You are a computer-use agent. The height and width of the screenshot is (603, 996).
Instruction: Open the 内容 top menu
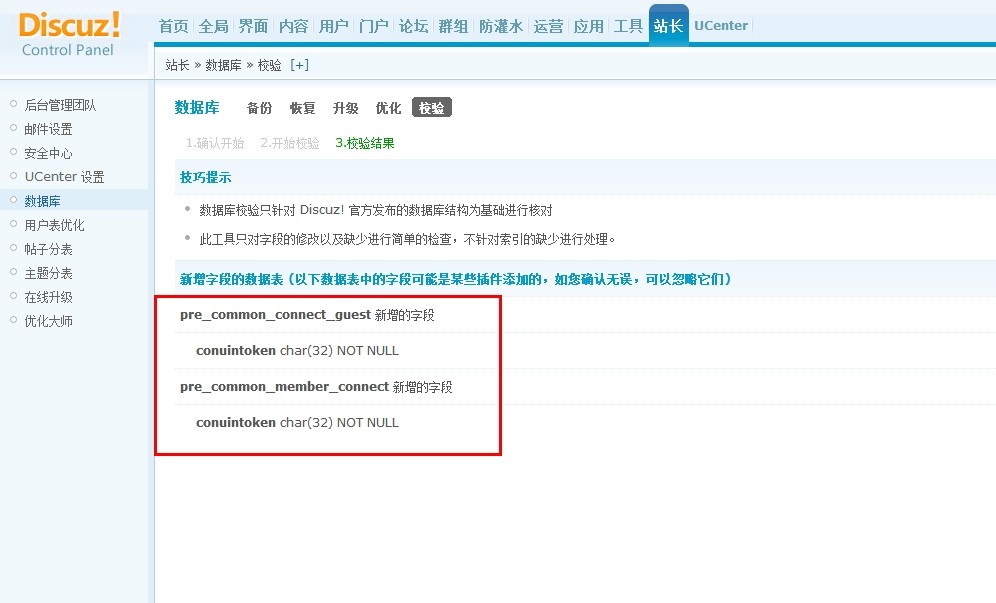[293, 26]
